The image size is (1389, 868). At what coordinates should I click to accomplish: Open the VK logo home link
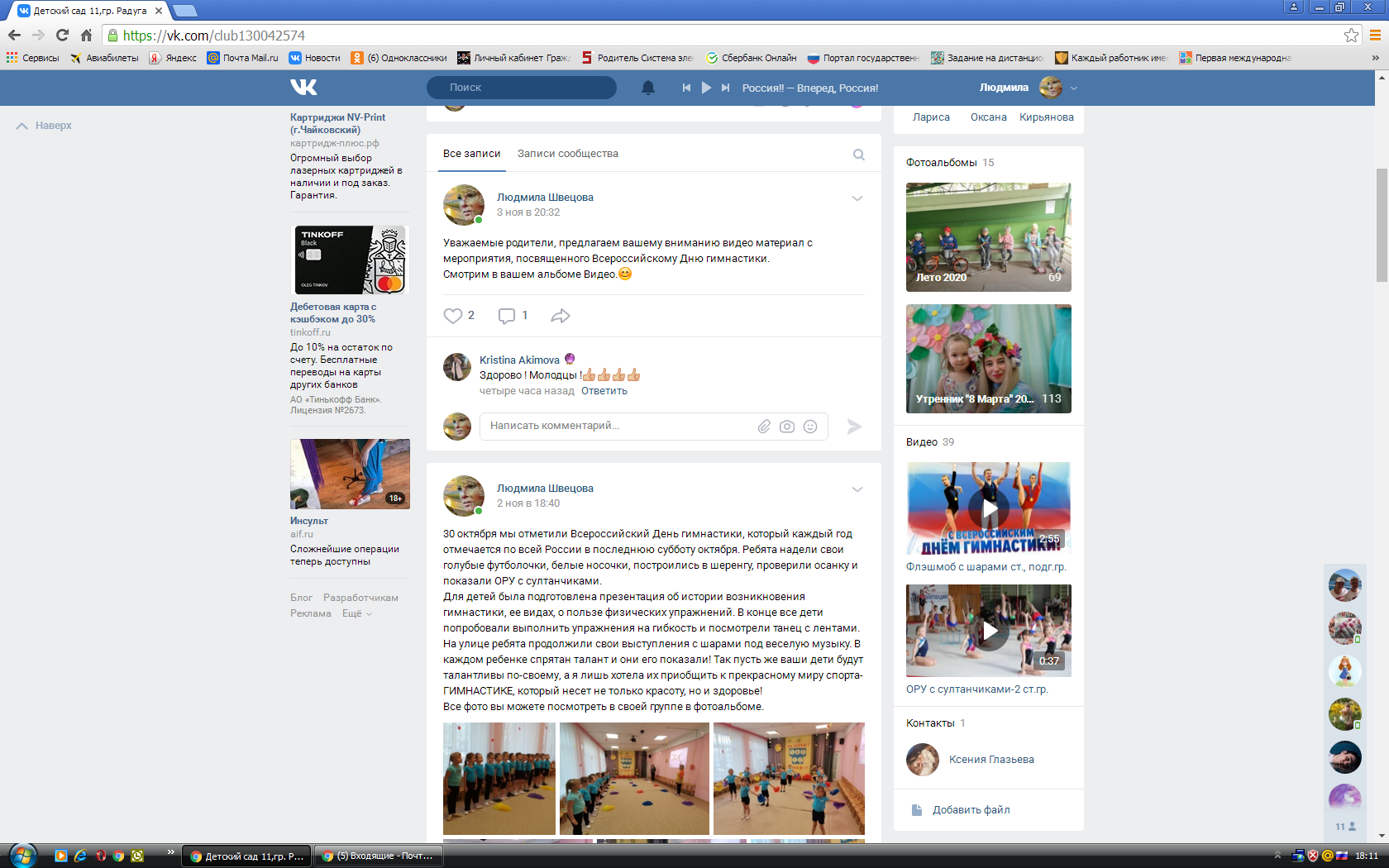point(303,88)
